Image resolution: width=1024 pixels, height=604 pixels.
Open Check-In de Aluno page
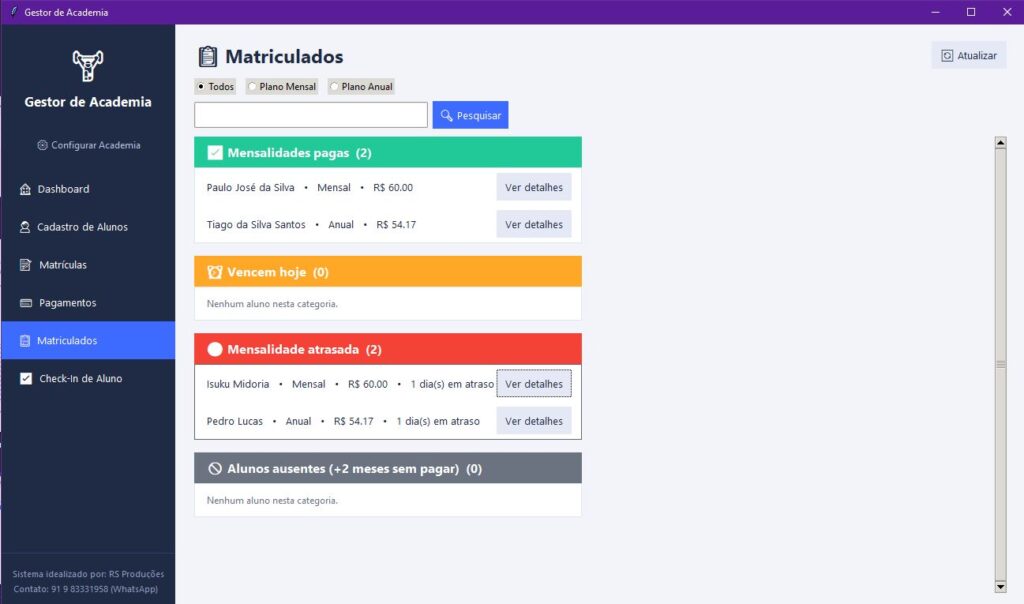click(x=88, y=379)
